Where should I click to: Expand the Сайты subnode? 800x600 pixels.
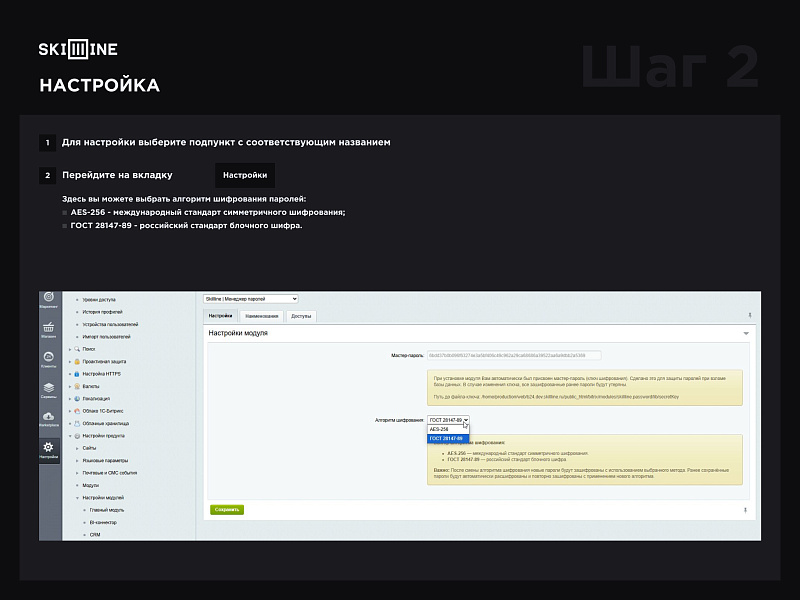click(77, 448)
